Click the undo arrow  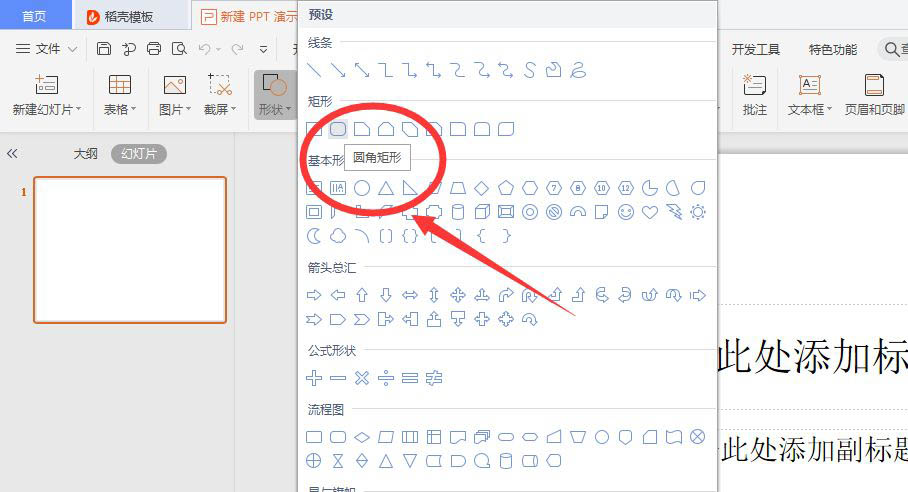pos(204,49)
